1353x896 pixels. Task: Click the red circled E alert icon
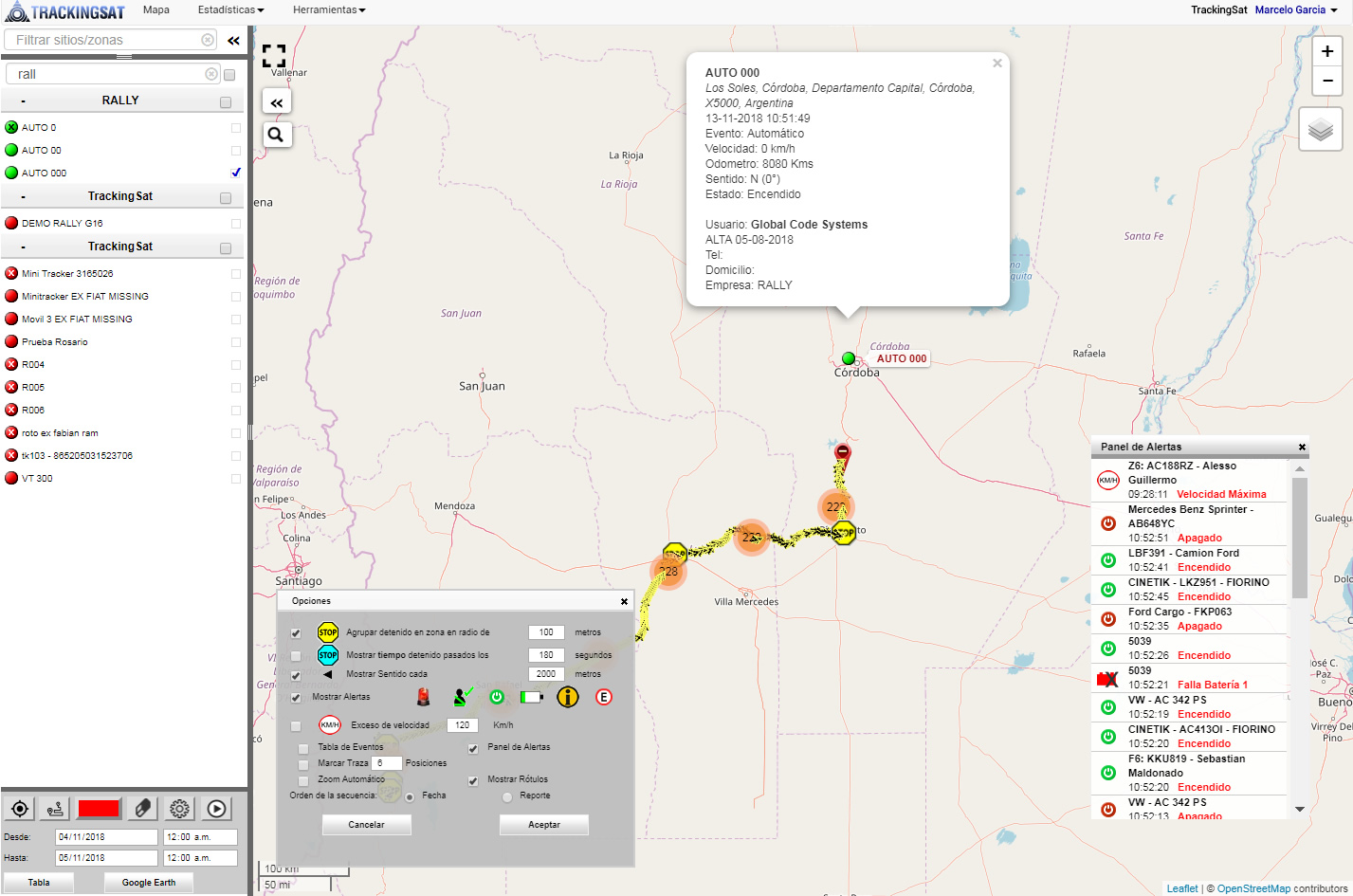(x=603, y=697)
